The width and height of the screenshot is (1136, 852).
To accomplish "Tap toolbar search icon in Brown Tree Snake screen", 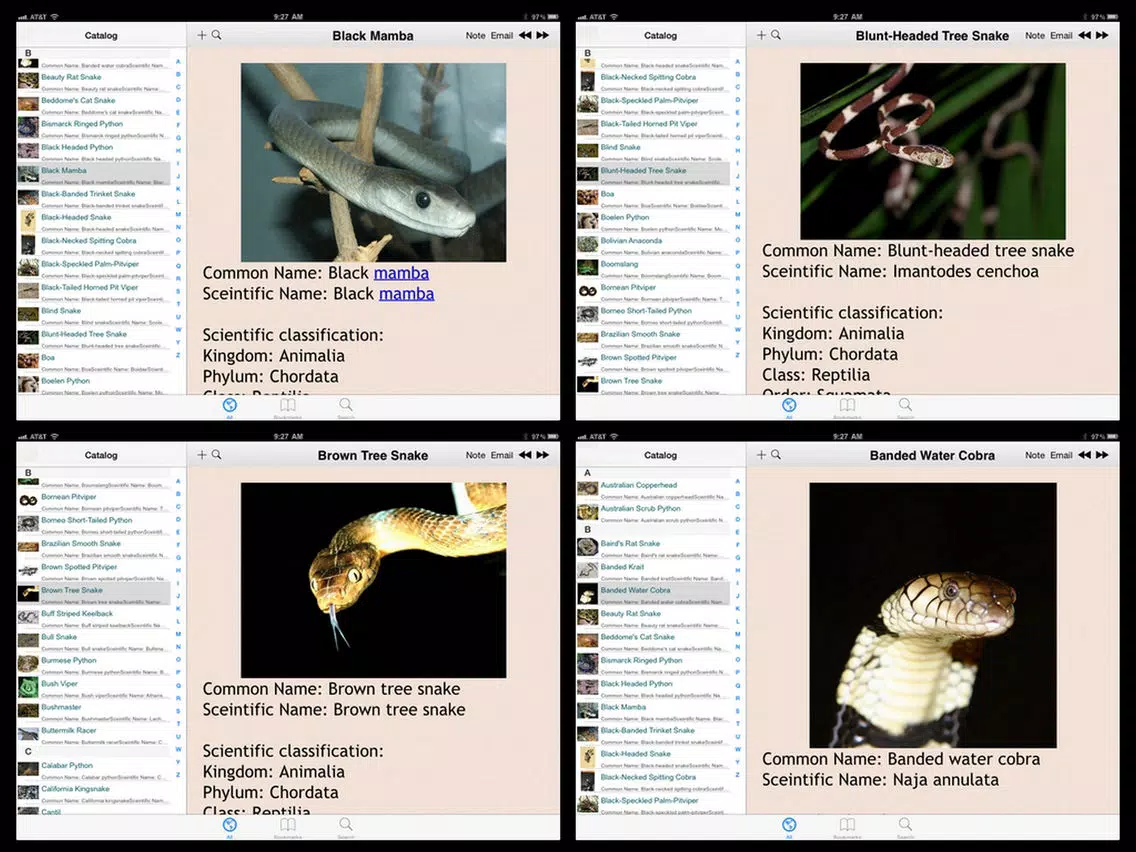I will tap(217, 455).
